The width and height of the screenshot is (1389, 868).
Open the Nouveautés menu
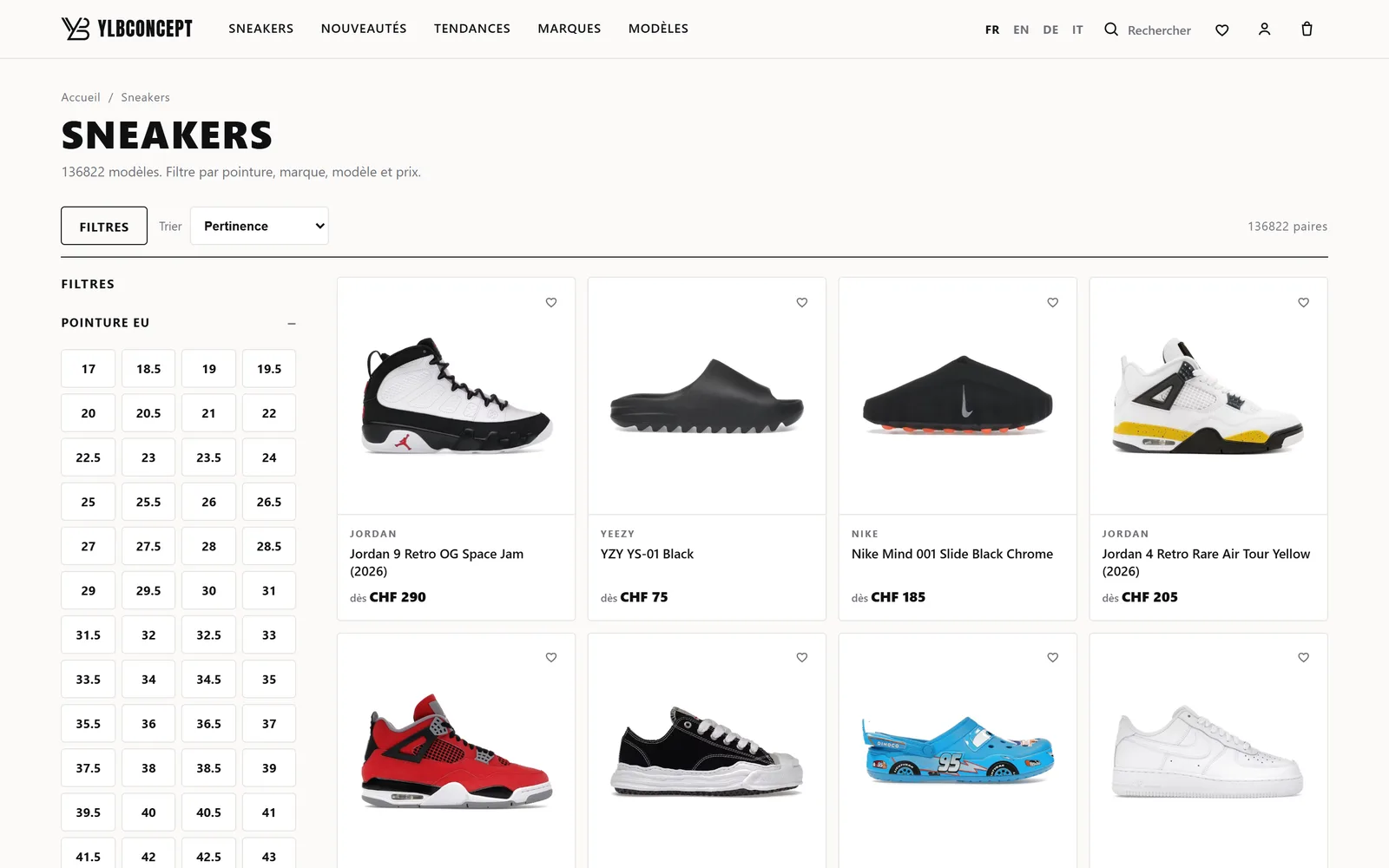point(364,29)
